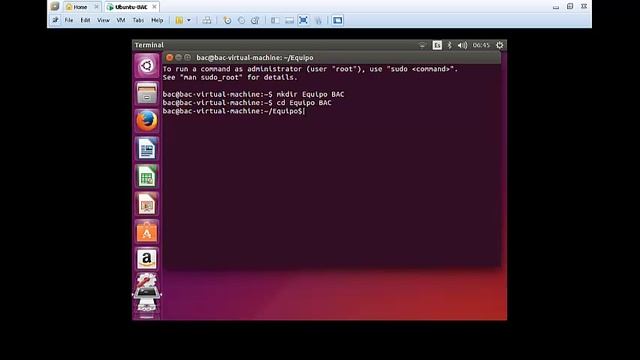
Task: Open the session gear menu in Ubuntu panel
Action: pos(499,45)
